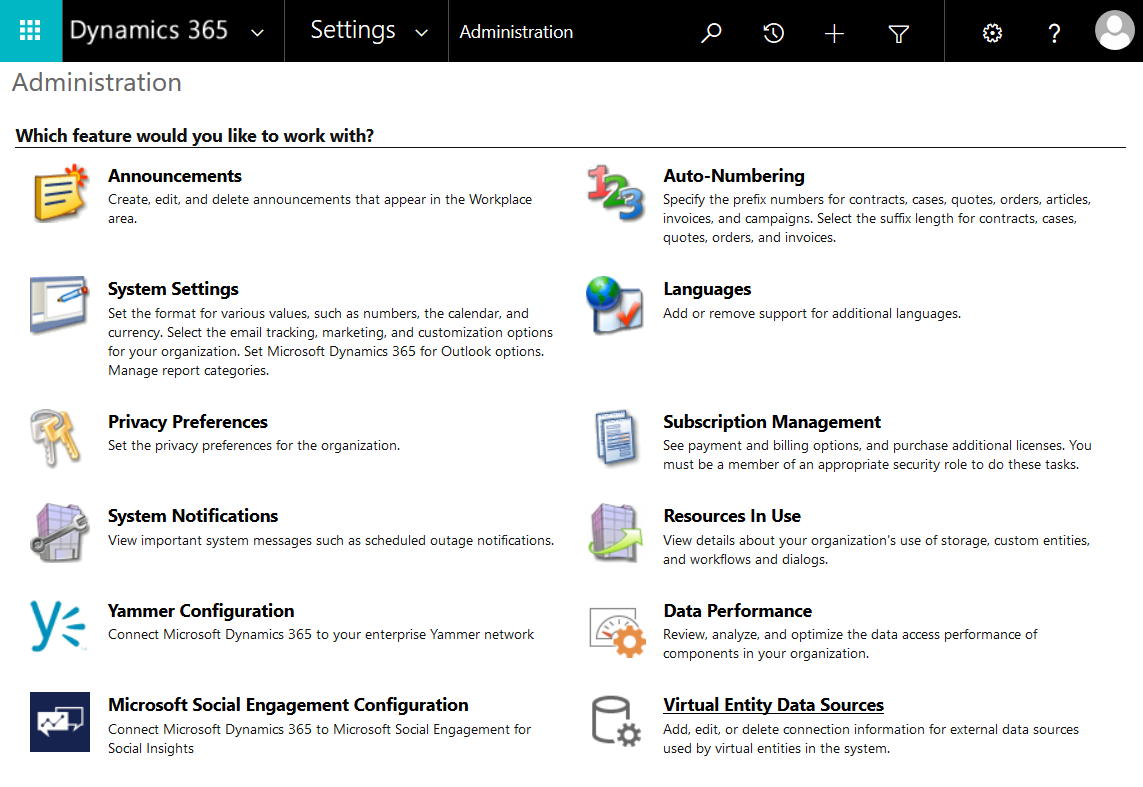The width and height of the screenshot is (1143, 787).
Task: Click 'View important system messages' description text
Action: point(331,540)
